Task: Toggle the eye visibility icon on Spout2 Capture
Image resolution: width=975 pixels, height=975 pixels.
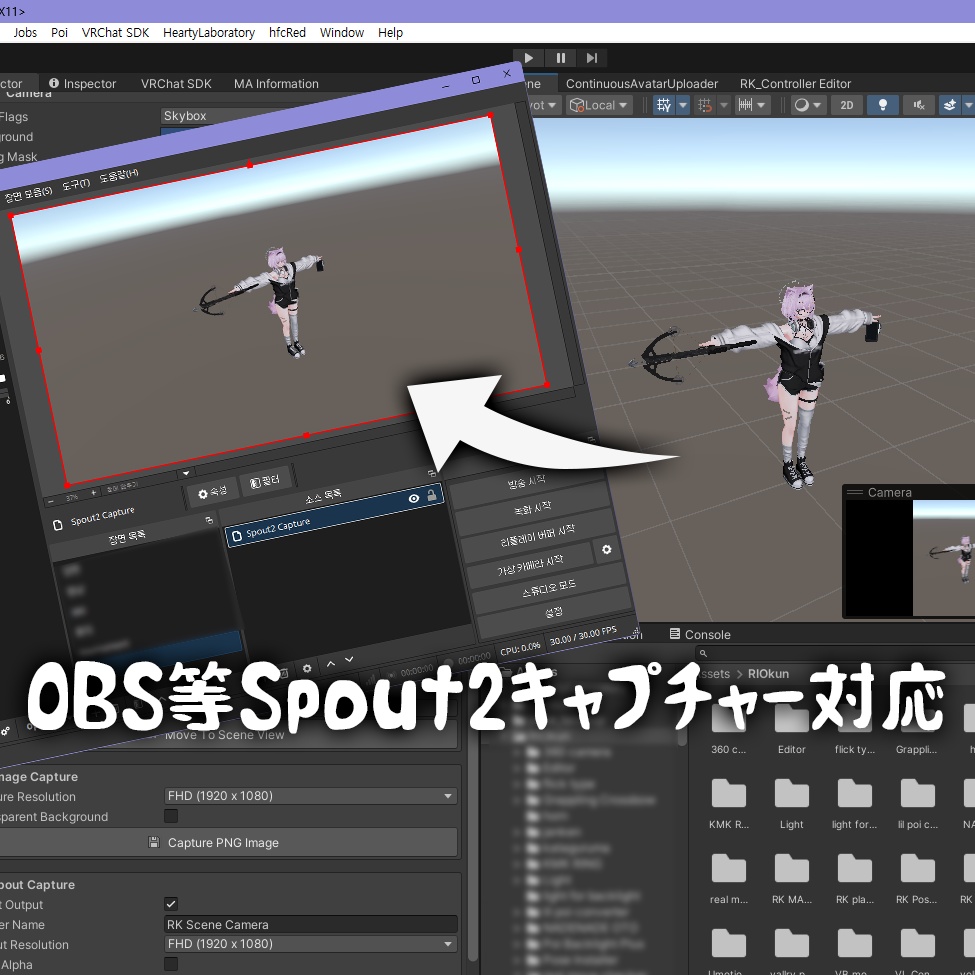Action: (414, 499)
